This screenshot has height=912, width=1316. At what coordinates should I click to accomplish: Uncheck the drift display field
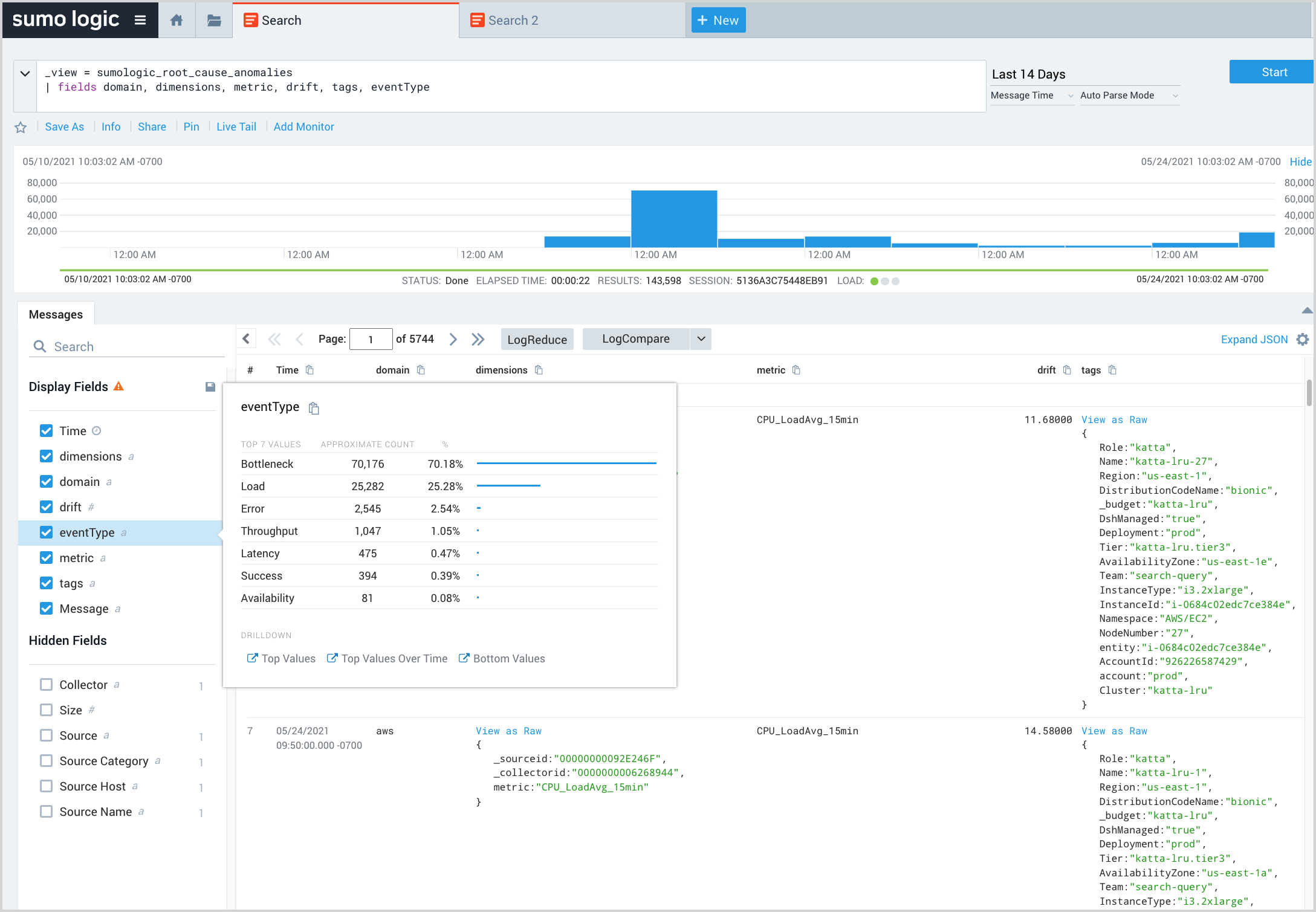click(46, 507)
